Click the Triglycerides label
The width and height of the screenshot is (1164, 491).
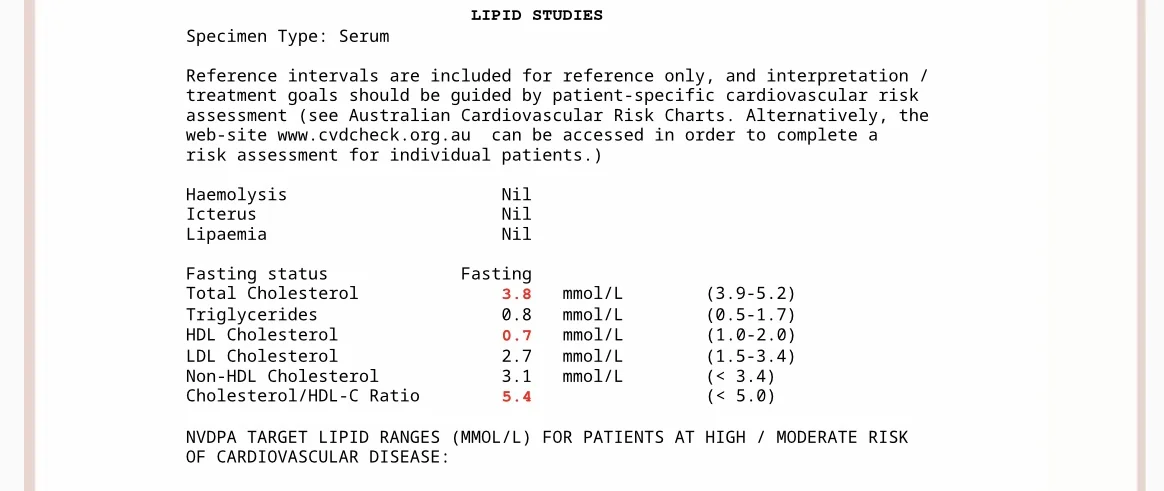[x=252, y=315]
